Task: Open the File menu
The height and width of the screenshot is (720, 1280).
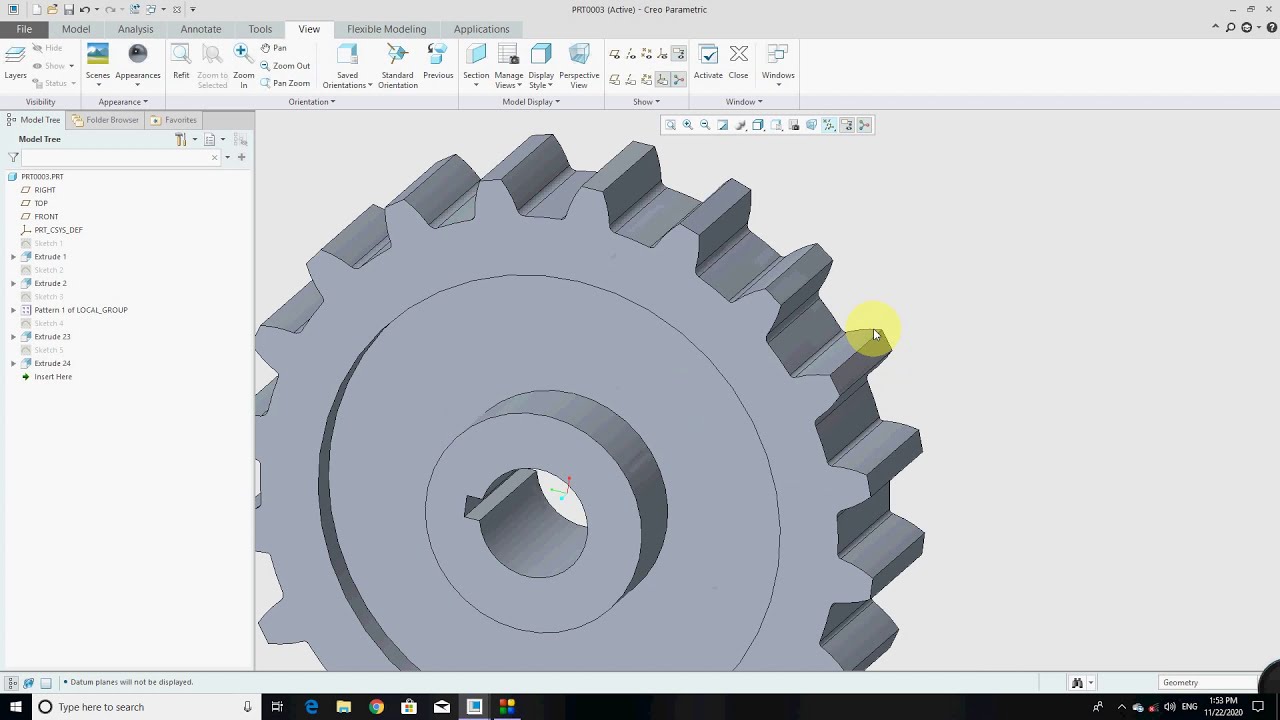Action: [x=24, y=29]
